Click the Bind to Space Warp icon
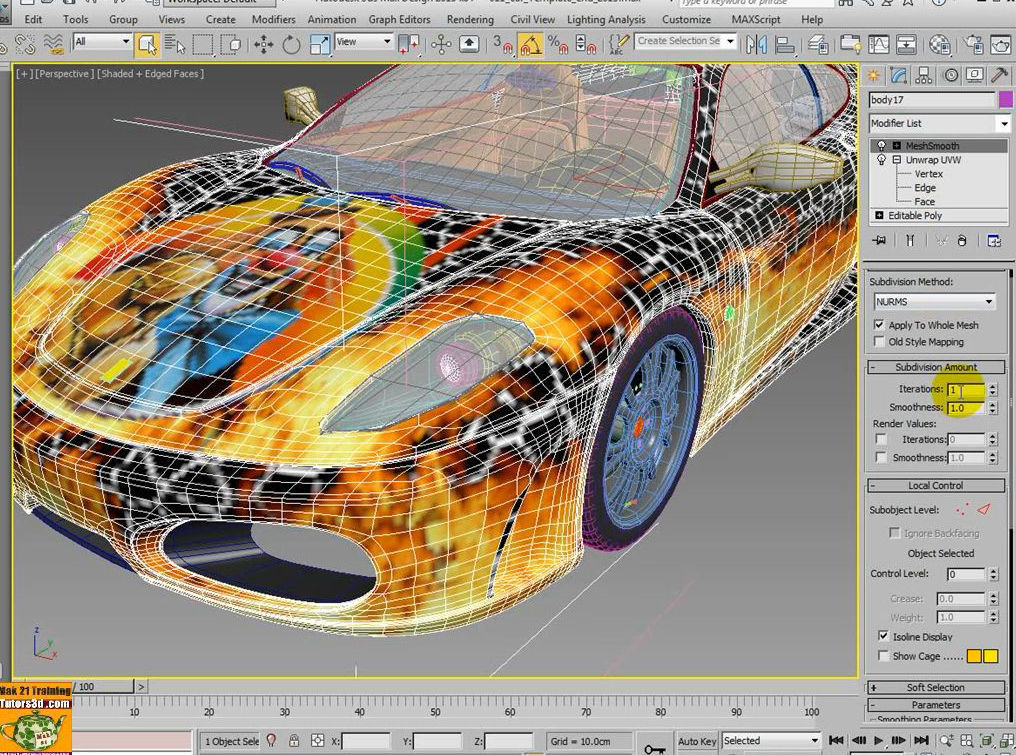The image size is (1016, 755). (x=53, y=44)
